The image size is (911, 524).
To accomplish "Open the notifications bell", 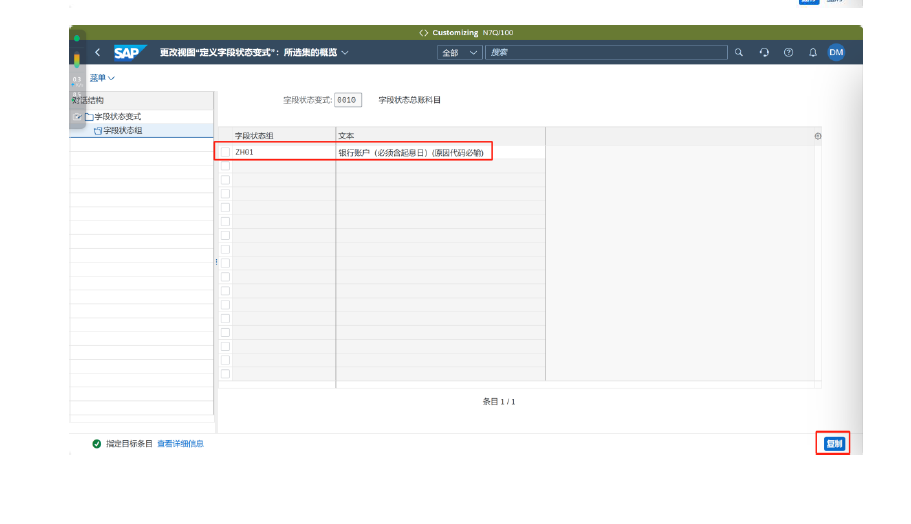I will 812,52.
